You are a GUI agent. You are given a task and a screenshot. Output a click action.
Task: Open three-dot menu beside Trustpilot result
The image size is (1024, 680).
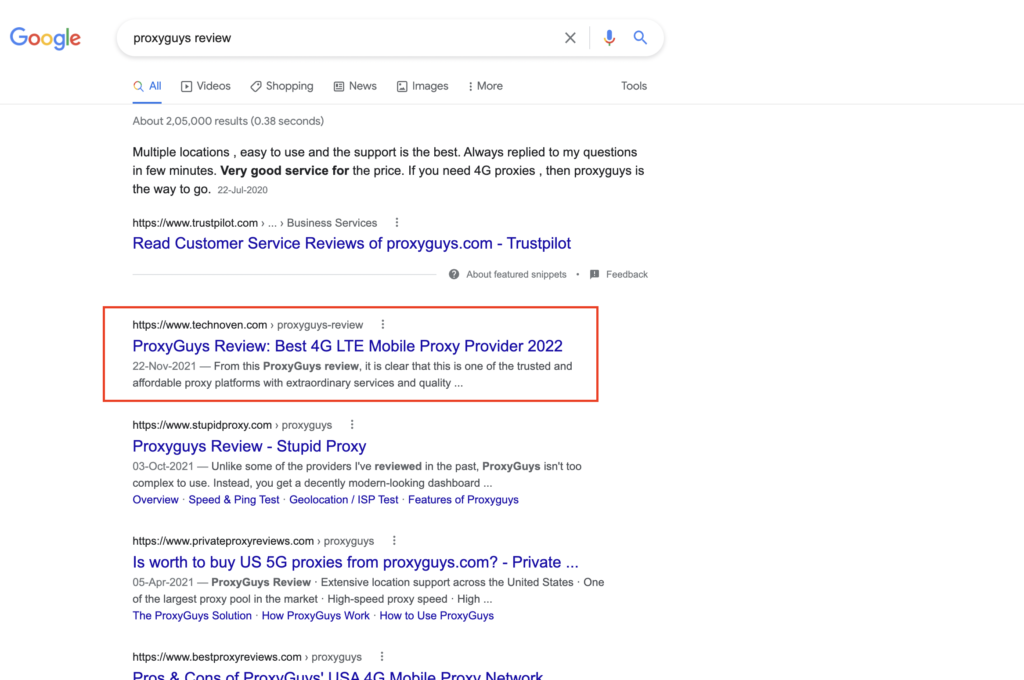pos(397,223)
